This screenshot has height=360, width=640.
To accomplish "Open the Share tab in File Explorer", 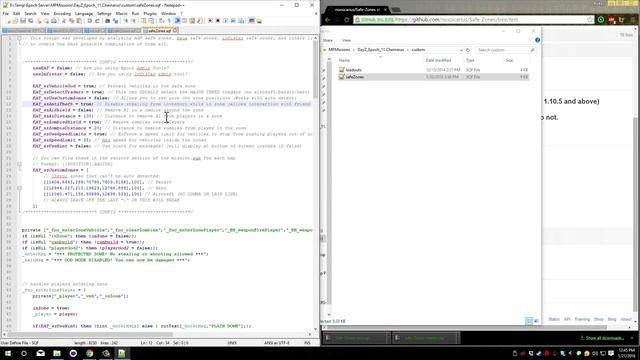I will point(327,40).
